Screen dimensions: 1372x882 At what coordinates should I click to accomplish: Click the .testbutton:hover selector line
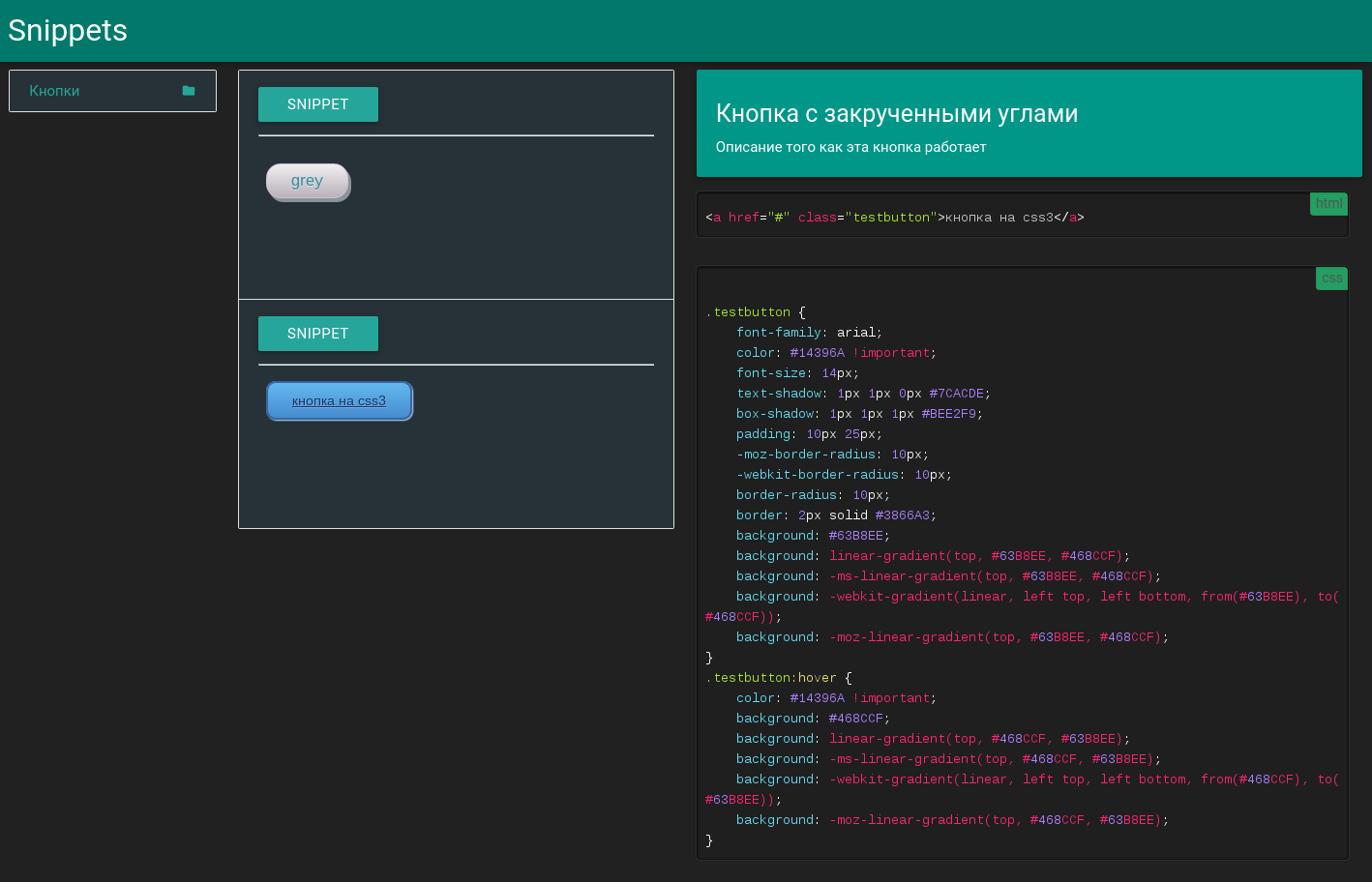point(779,678)
